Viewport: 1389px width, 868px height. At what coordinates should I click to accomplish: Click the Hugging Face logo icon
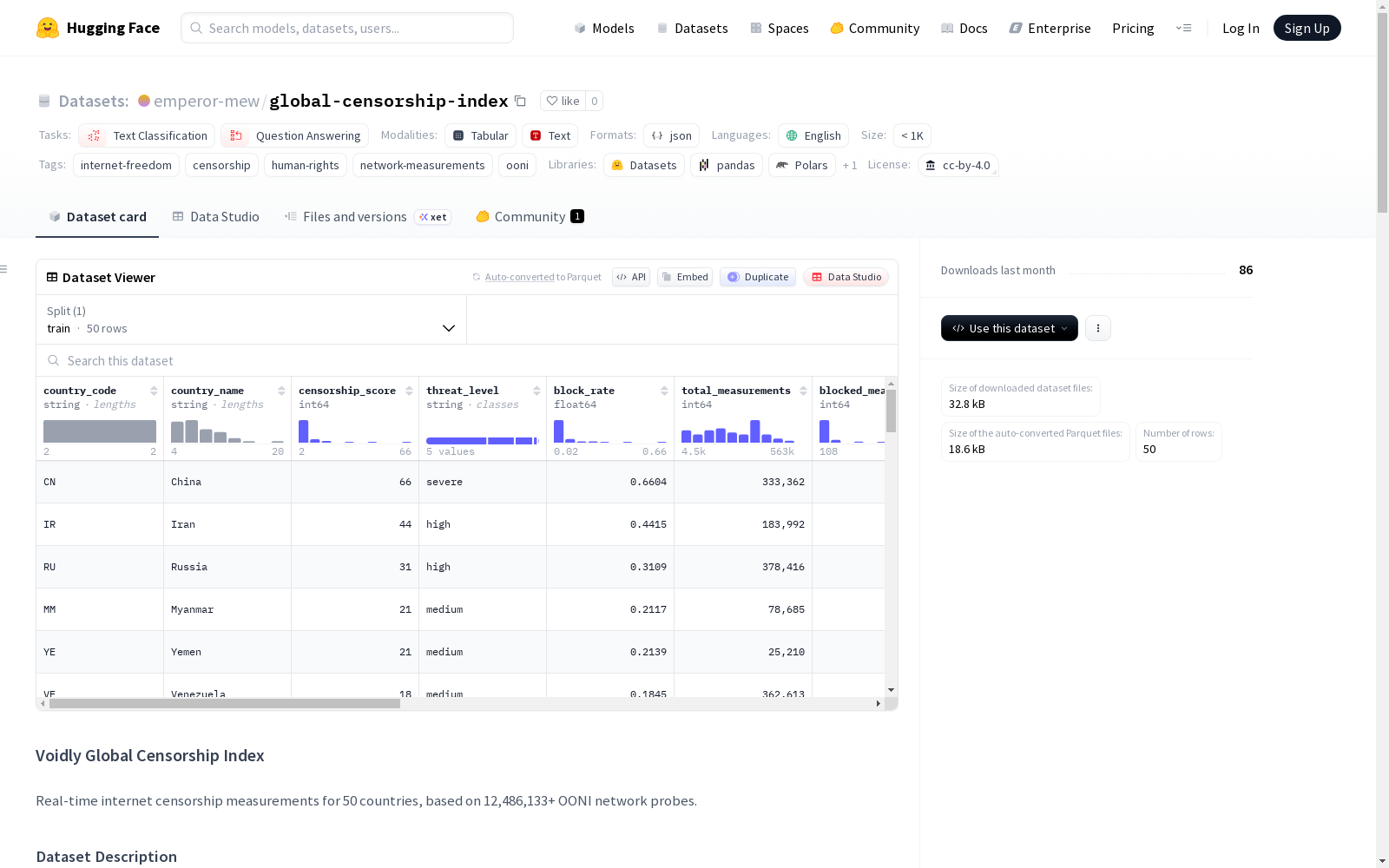[x=48, y=28]
